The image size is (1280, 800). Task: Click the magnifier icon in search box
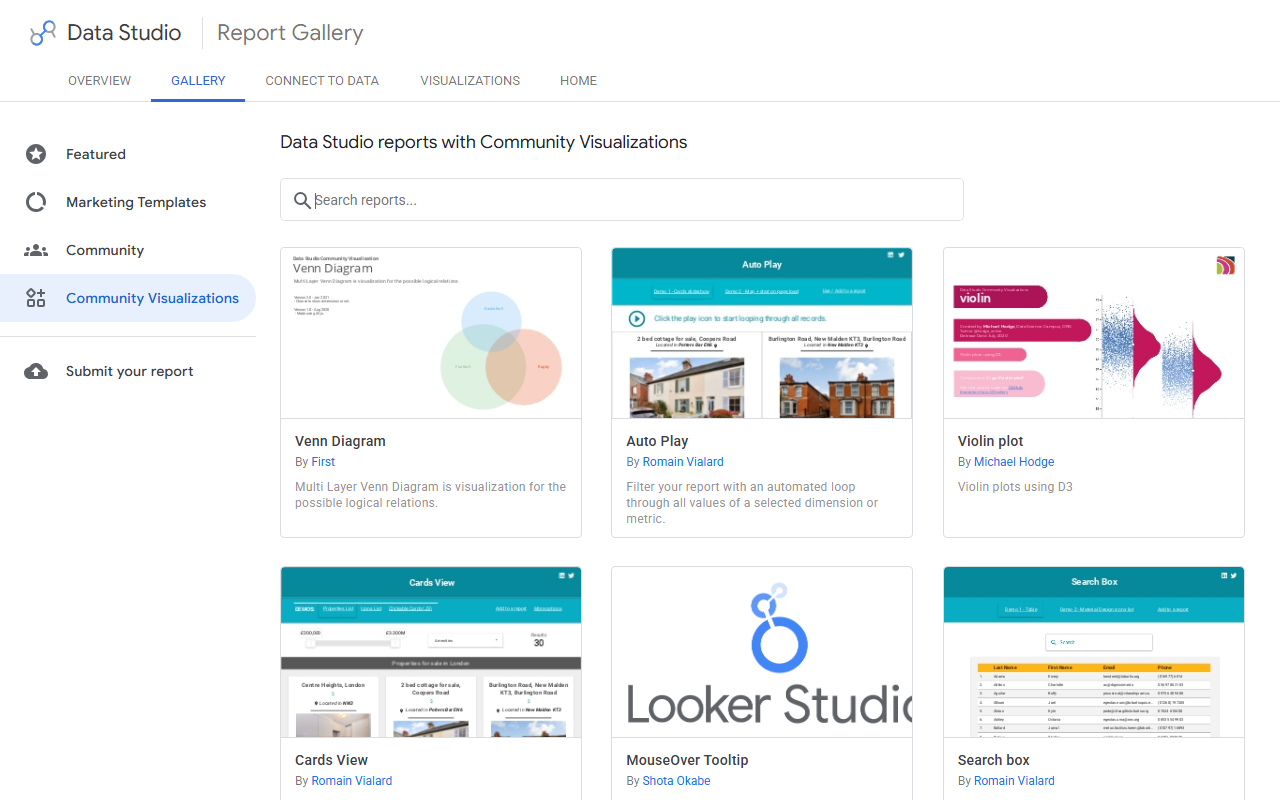coord(302,200)
